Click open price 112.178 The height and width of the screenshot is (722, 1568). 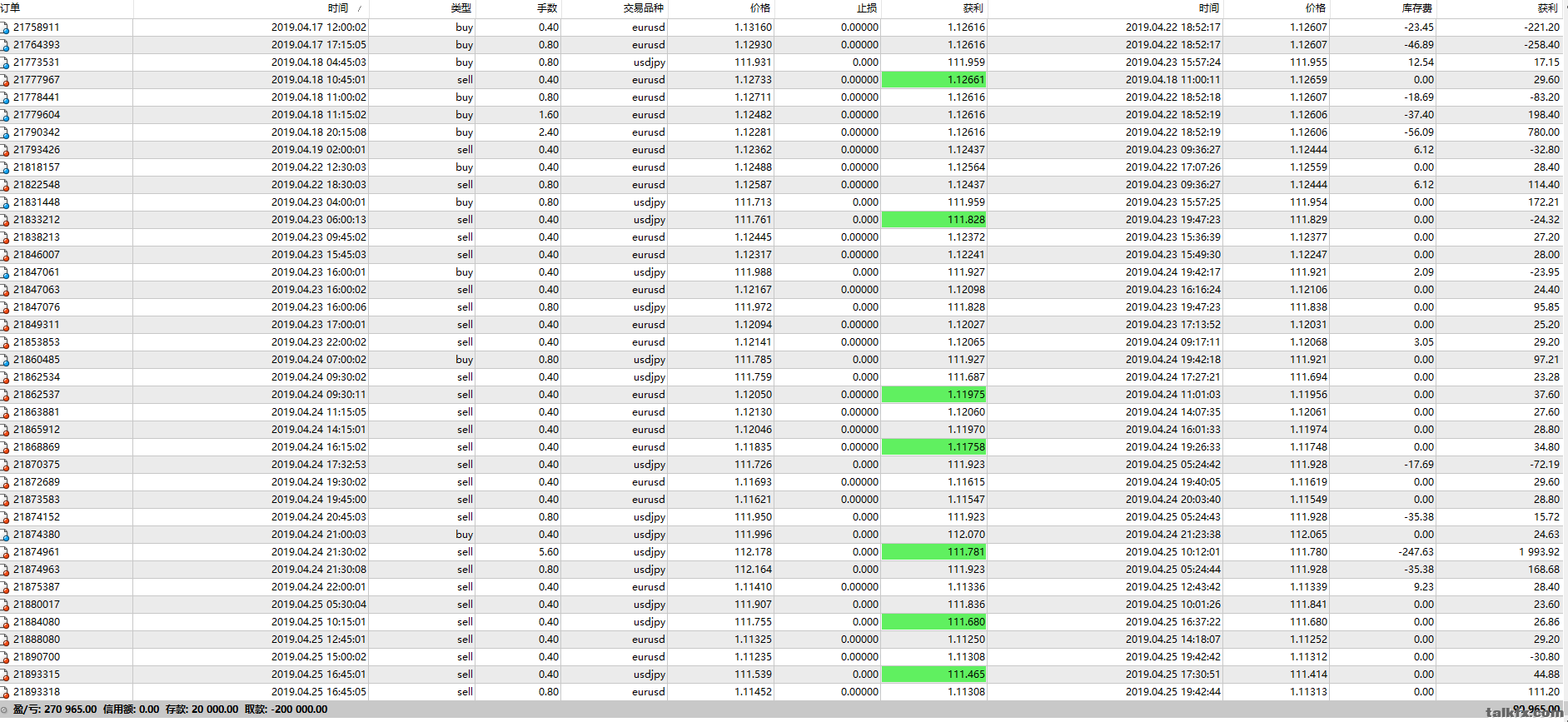[753, 552]
